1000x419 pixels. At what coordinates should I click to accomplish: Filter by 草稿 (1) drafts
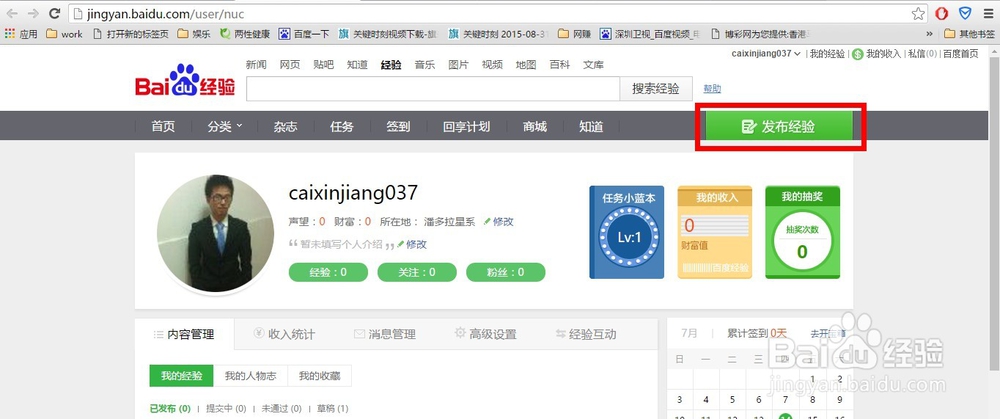[333, 408]
